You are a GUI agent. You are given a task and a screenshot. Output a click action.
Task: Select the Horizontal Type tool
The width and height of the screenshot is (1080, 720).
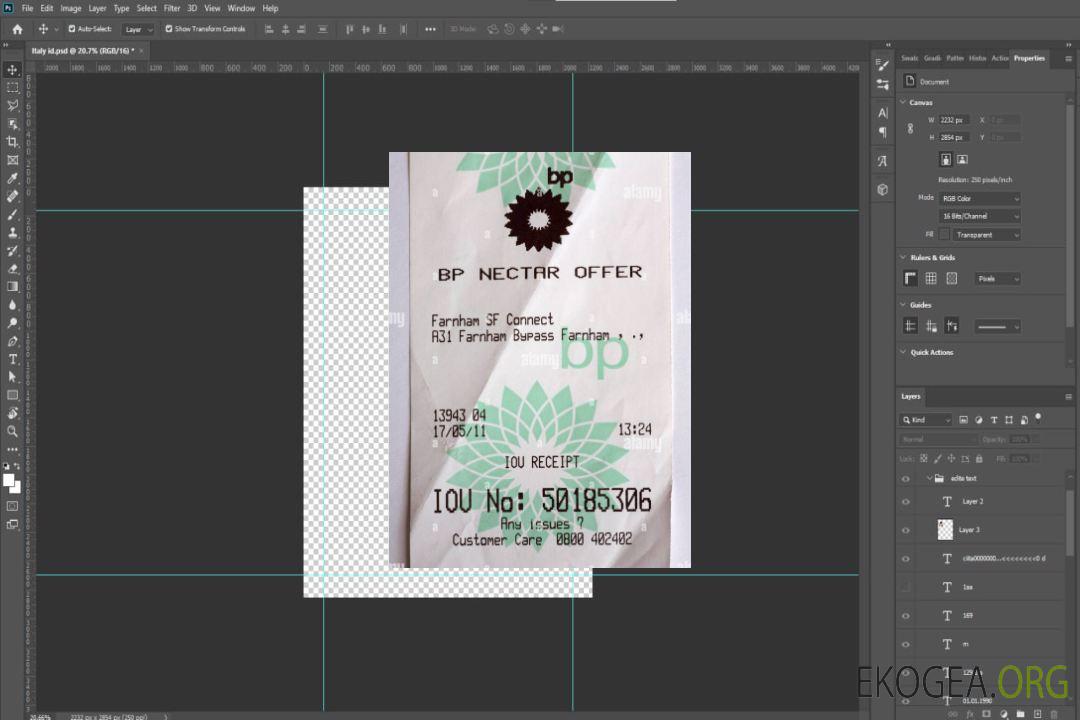(x=12, y=359)
